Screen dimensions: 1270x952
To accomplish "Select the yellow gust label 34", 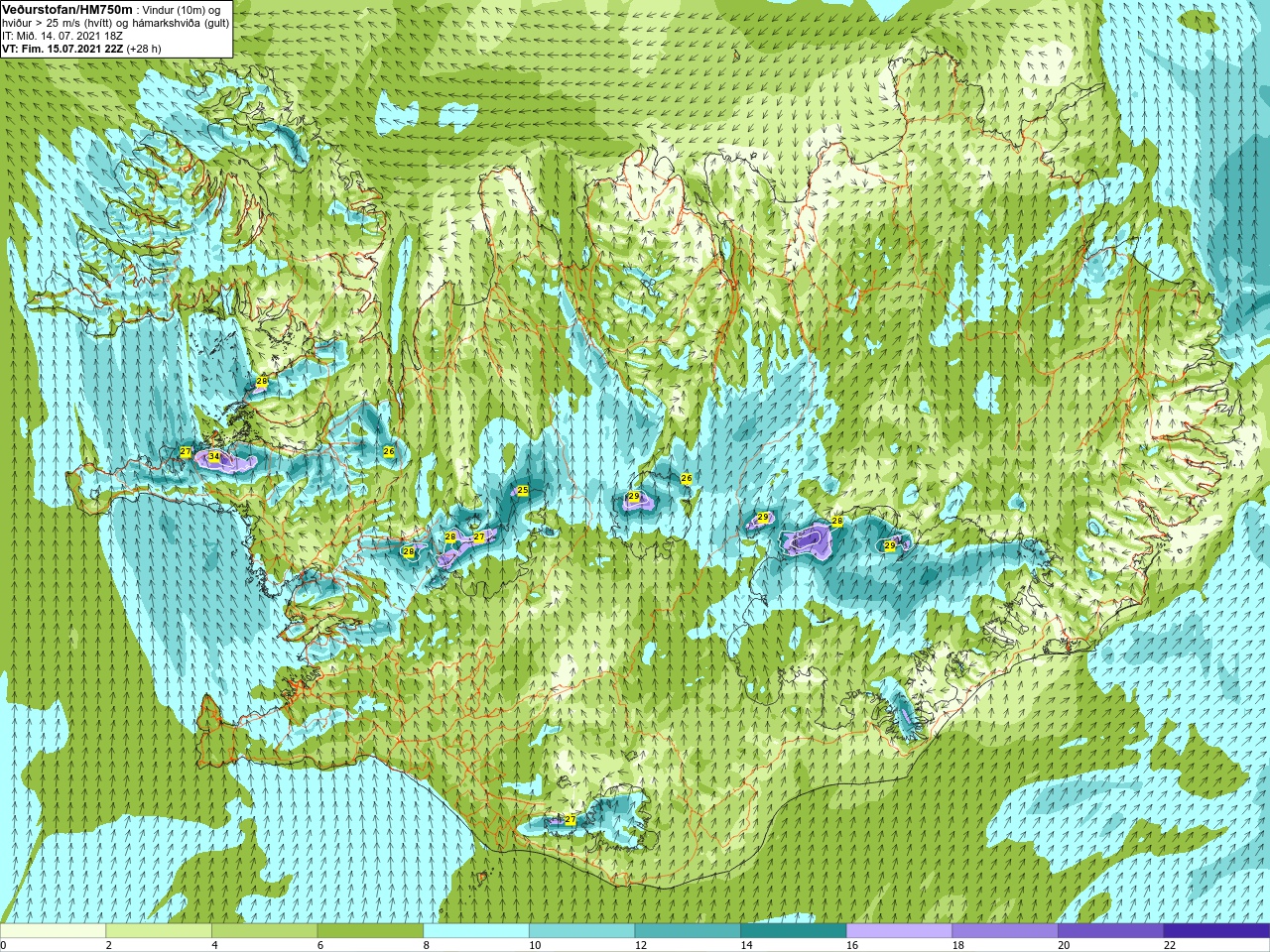I will pos(214,457).
